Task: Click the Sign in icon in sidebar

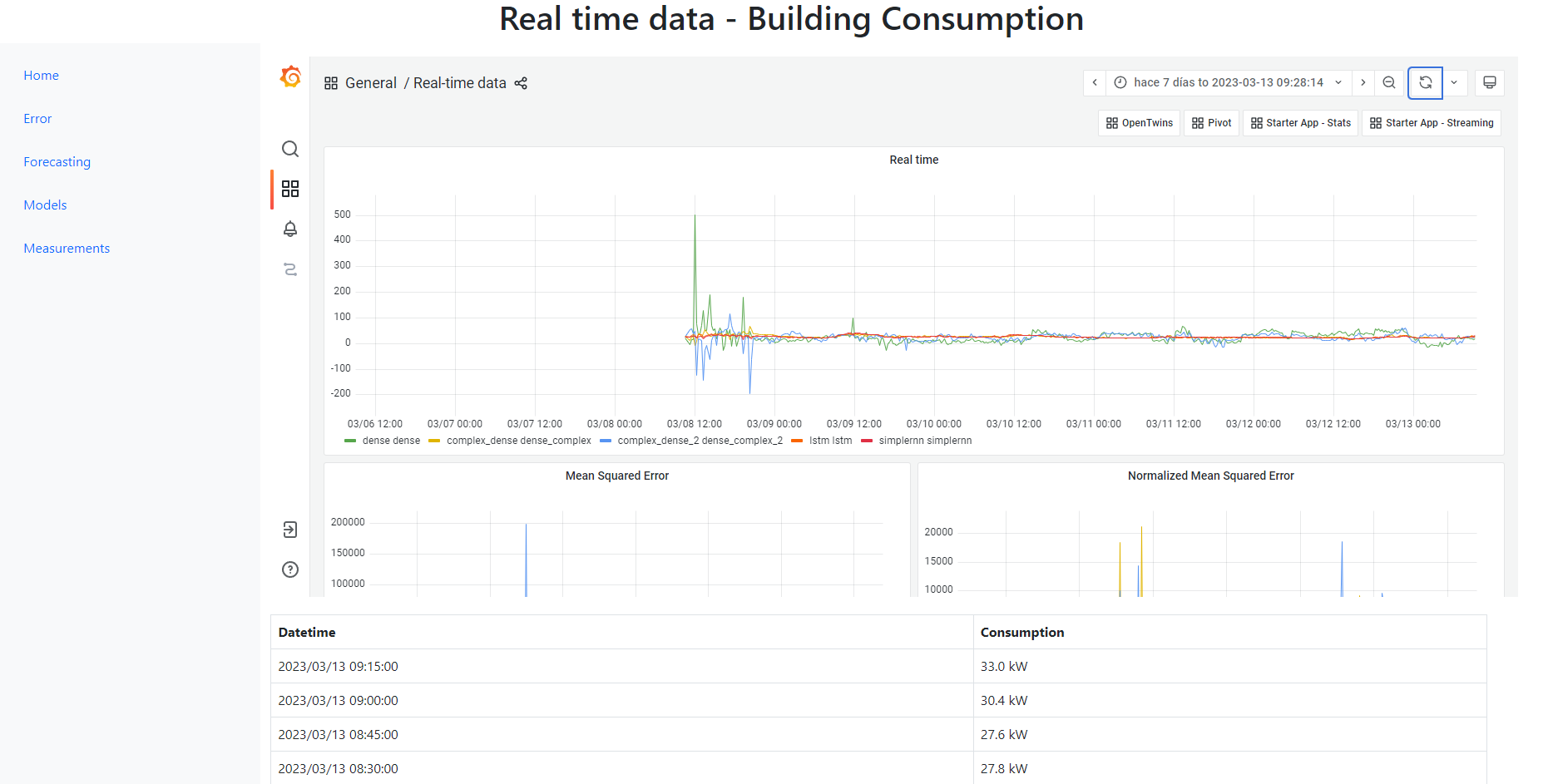Action: point(290,530)
